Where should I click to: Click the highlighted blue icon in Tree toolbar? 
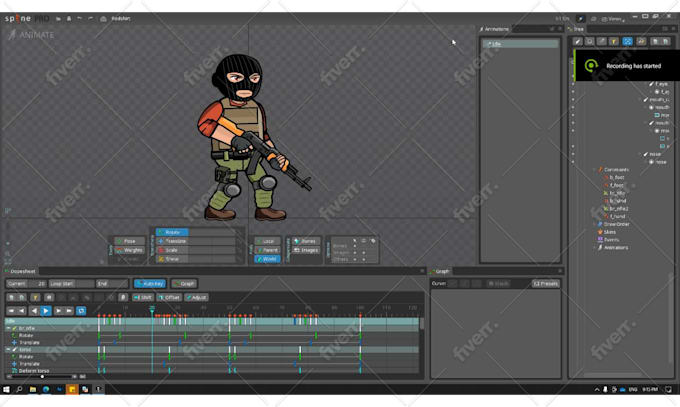627,41
